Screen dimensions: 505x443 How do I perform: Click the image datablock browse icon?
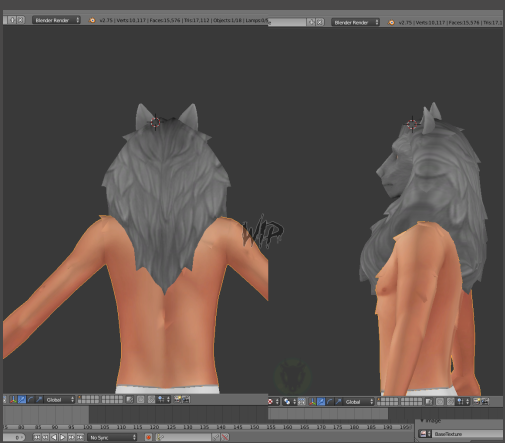(425, 434)
